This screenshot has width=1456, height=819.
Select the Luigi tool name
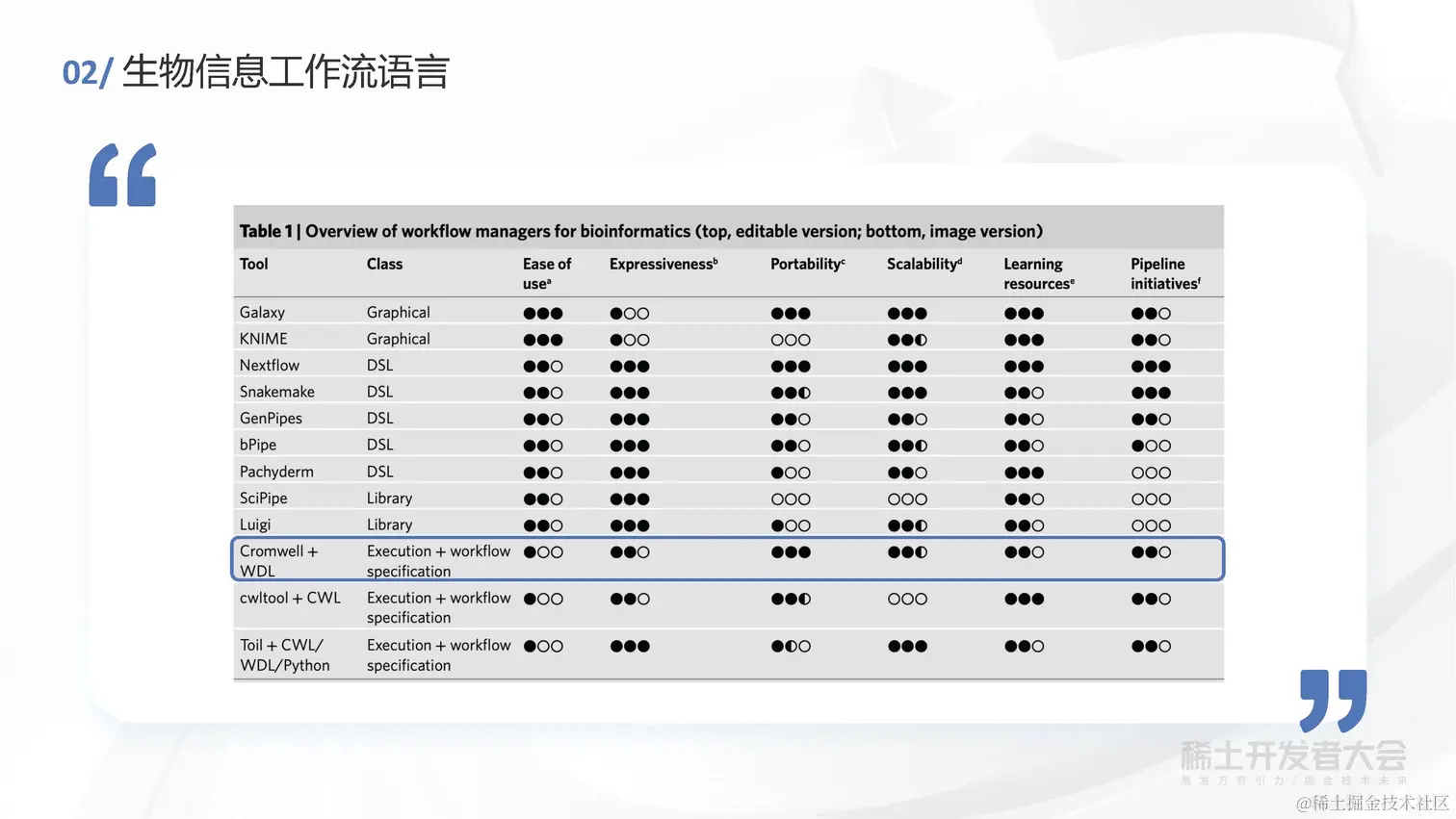pyautogui.click(x=255, y=525)
